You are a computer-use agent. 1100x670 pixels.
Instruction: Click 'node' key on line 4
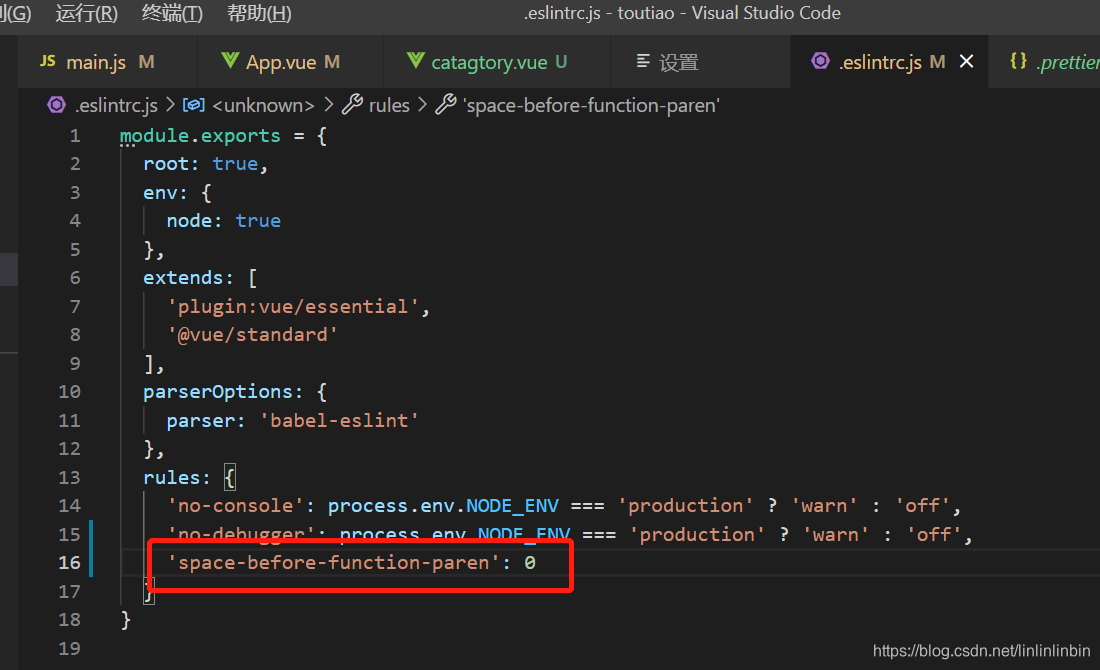pyautogui.click(x=189, y=221)
